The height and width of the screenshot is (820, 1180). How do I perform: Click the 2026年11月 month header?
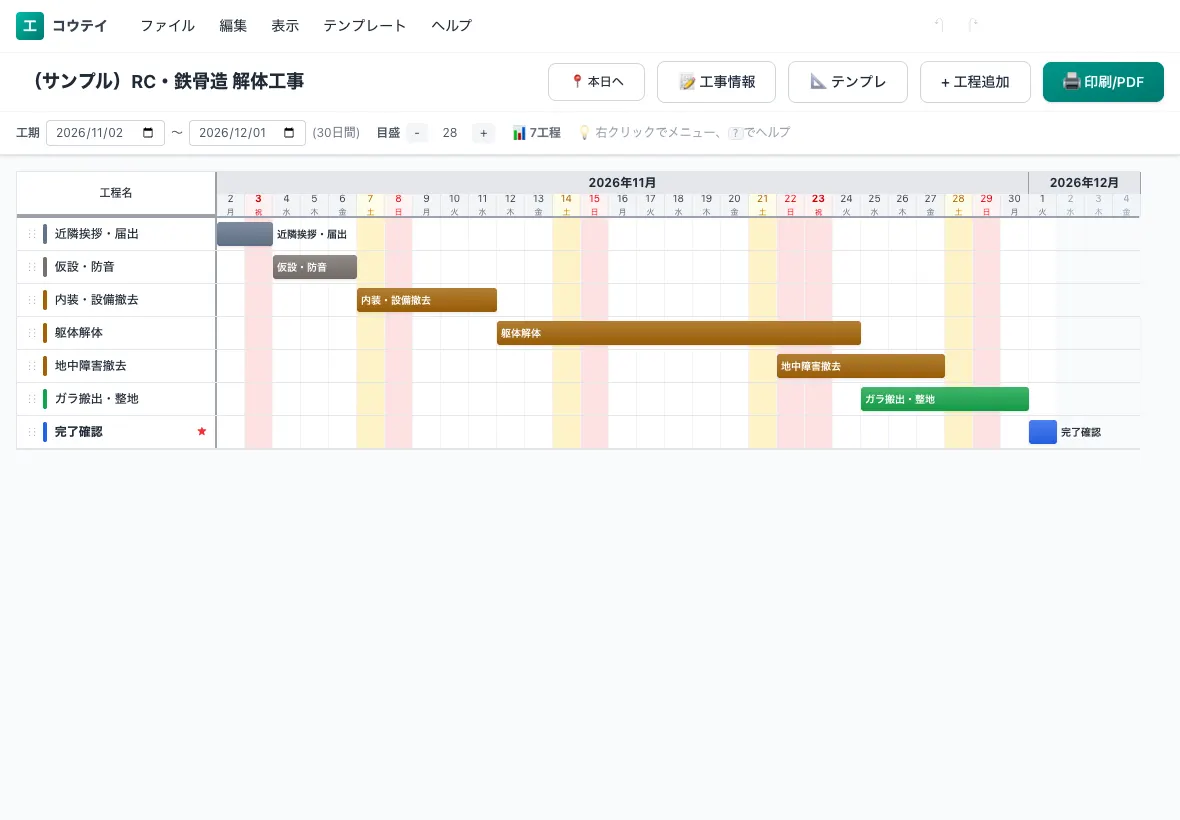click(622, 183)
